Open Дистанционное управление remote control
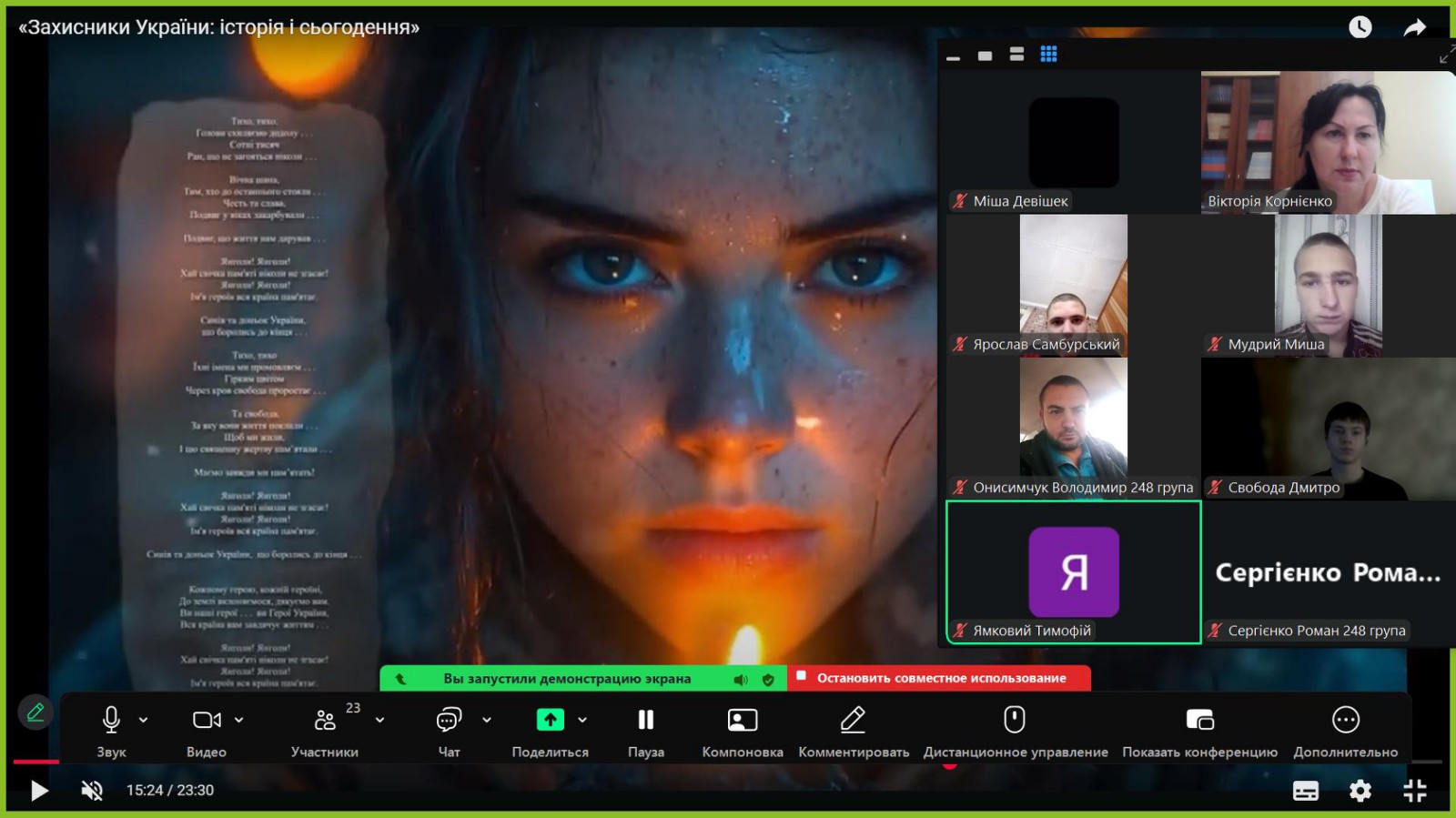This screenshot has width=1456, height=818. [x=1015, y=720]
